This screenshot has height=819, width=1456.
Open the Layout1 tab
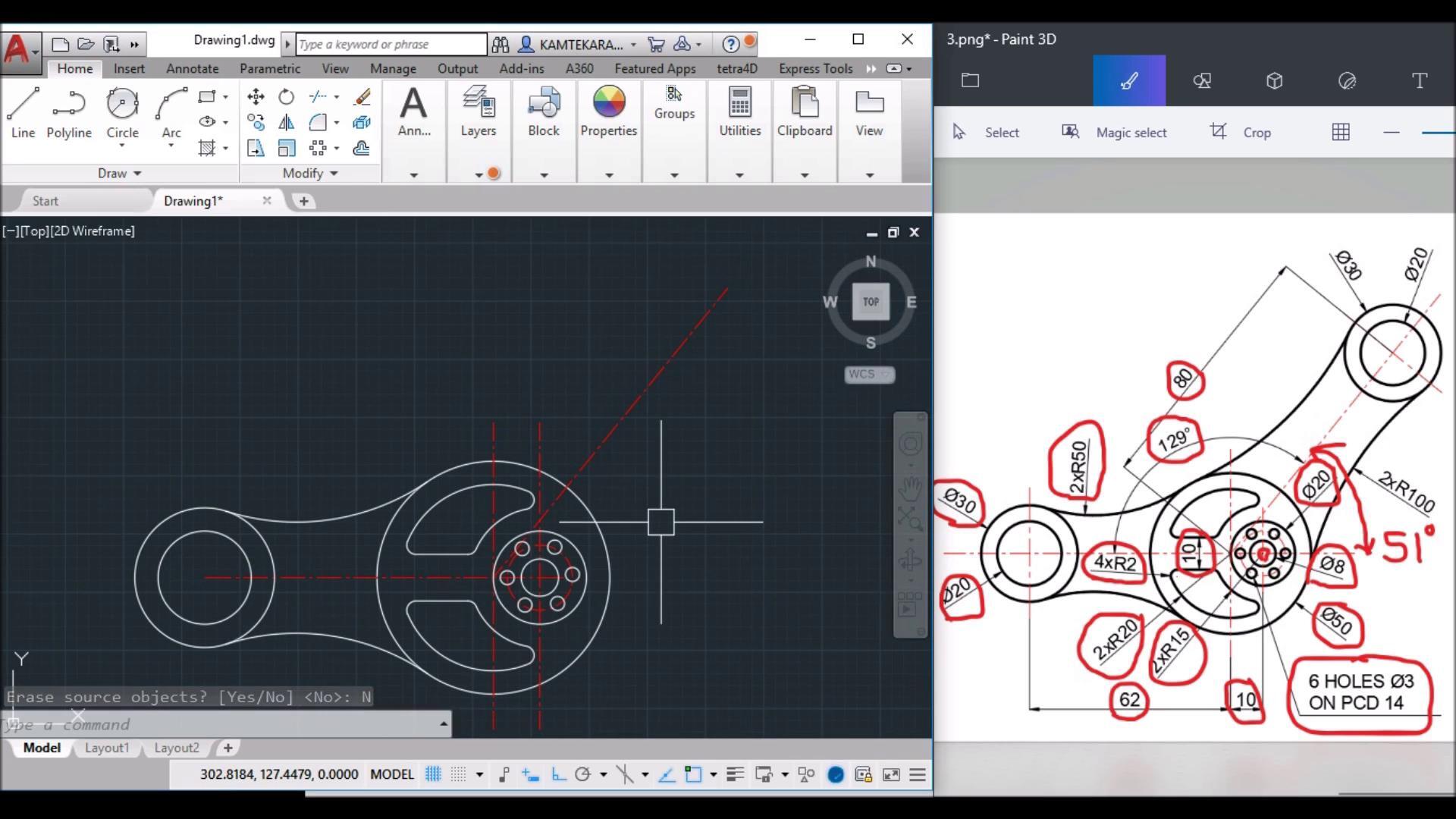pos(107,748)
